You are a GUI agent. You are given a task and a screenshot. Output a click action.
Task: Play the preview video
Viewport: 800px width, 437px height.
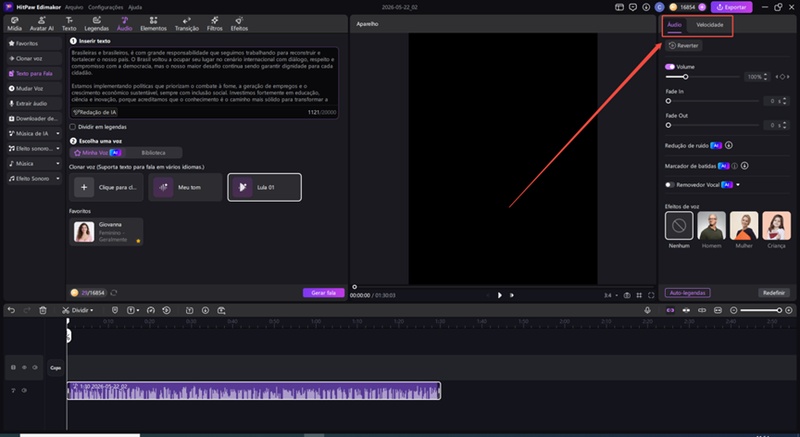point(499,295)
